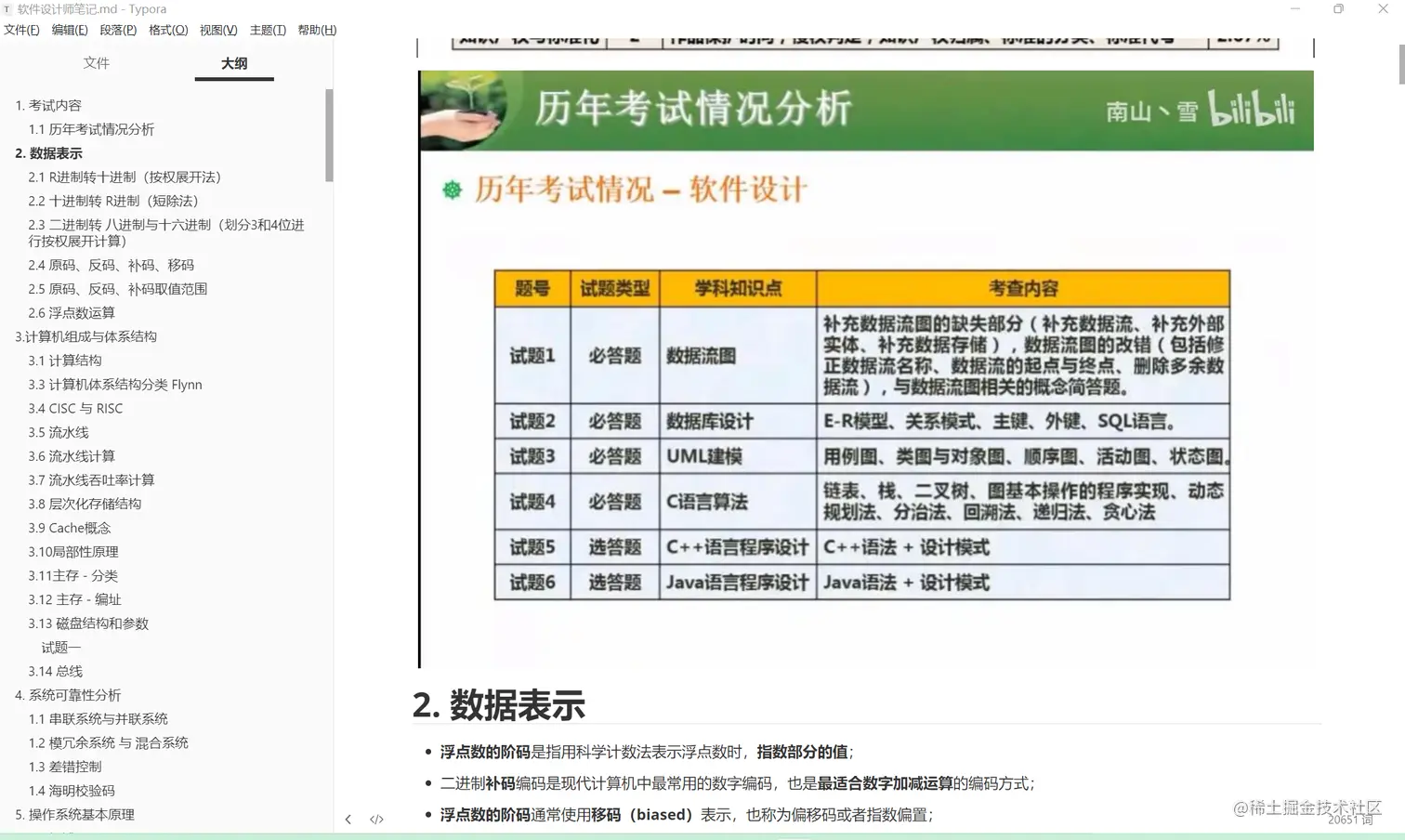1405x840 pixels.
Task: Switch to the 文件 sidebar tab
Action: 97,63
